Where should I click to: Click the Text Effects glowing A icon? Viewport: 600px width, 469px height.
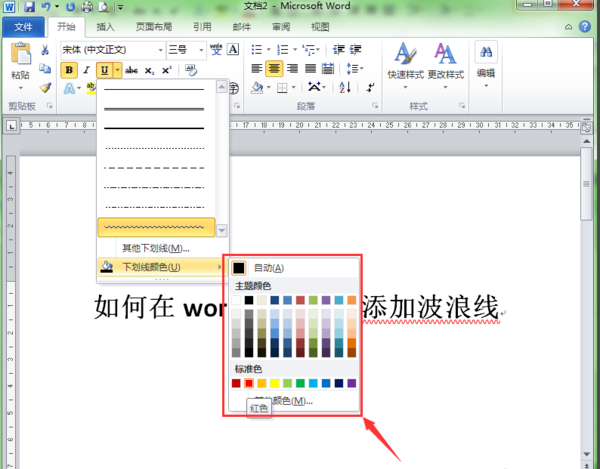coord(69,88)
